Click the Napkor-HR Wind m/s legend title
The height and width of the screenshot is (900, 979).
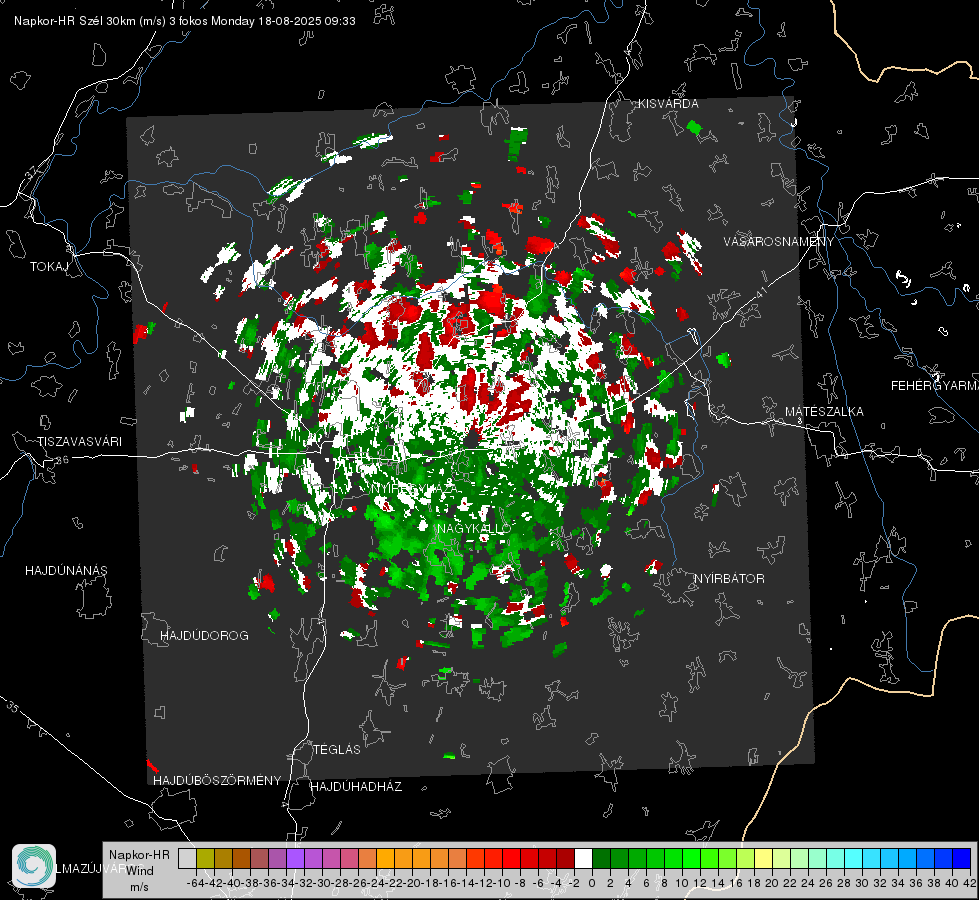tap(139, 871)
